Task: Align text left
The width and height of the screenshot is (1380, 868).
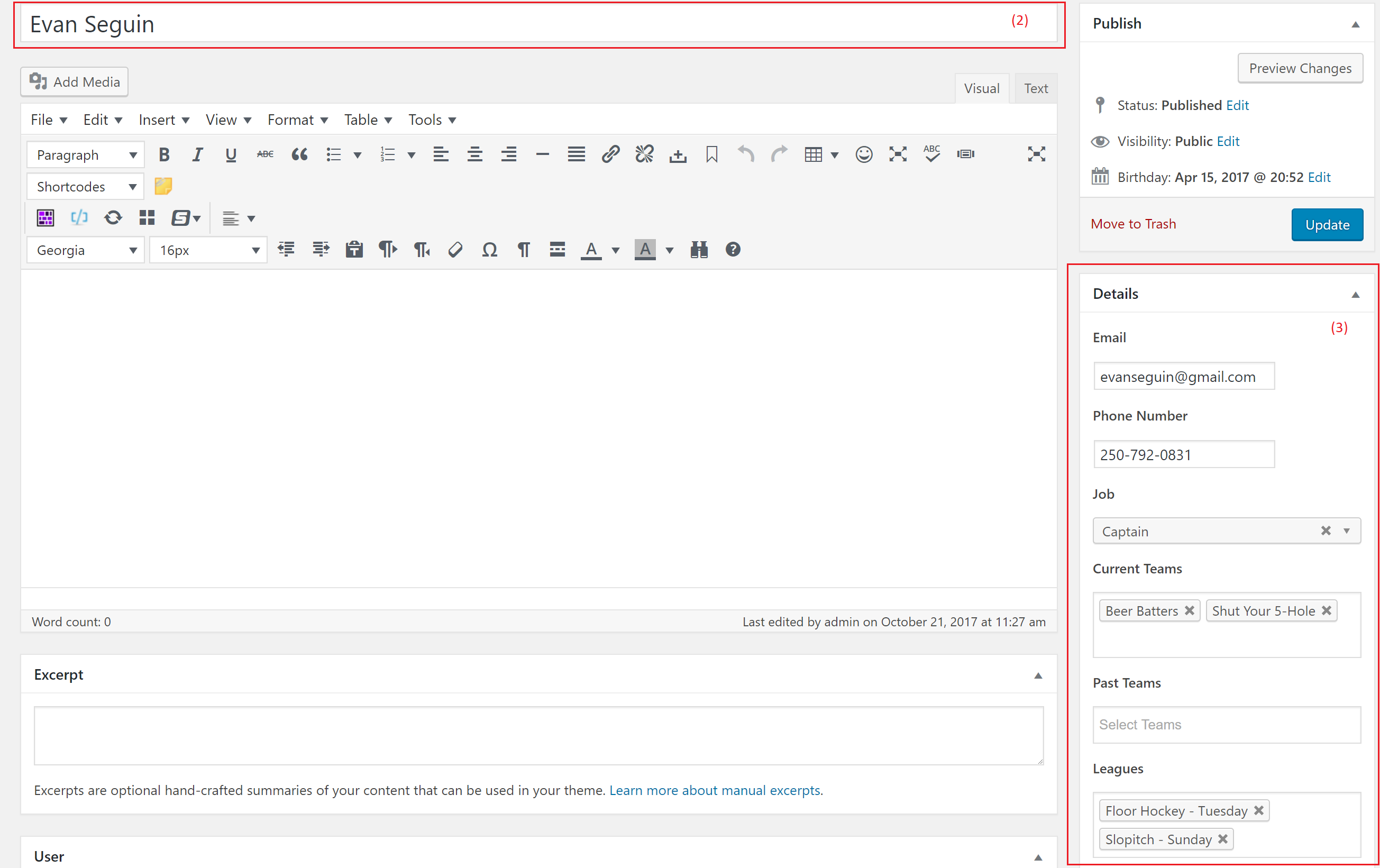Action: (441, 154)
